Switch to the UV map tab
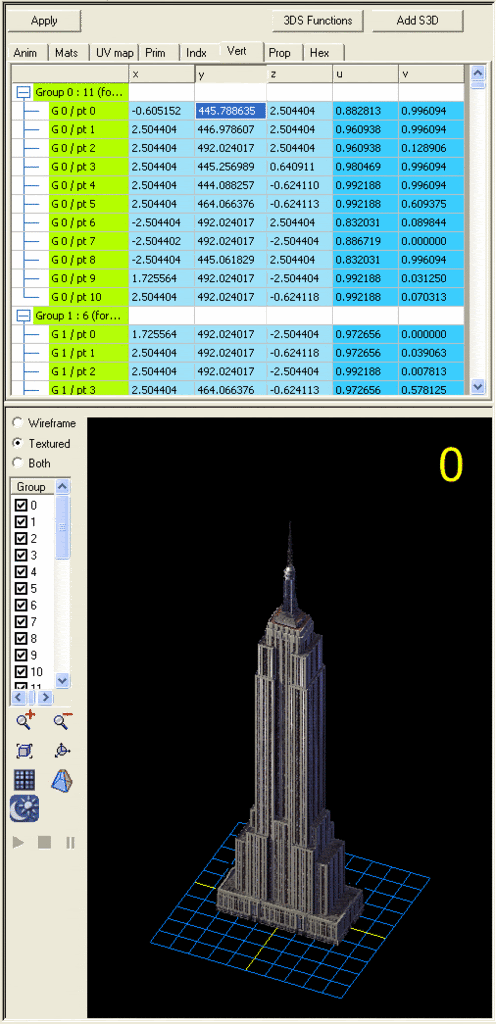 pyautogui.click(x=114, y=53)
